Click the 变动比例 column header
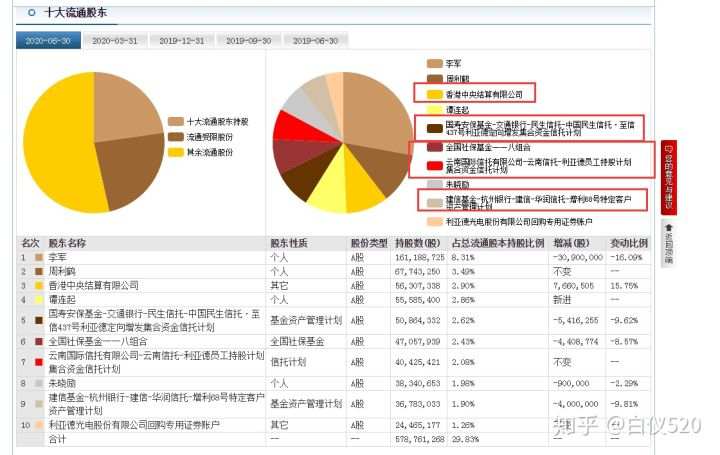The height and width of the screenshot is (455, 720). pyautogui.click(x=629, y=243)
